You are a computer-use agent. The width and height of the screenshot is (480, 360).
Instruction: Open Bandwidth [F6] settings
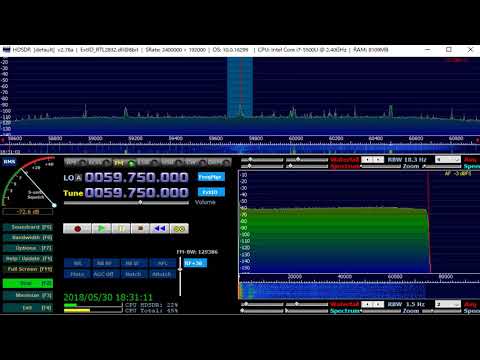(x=28, y=238)
